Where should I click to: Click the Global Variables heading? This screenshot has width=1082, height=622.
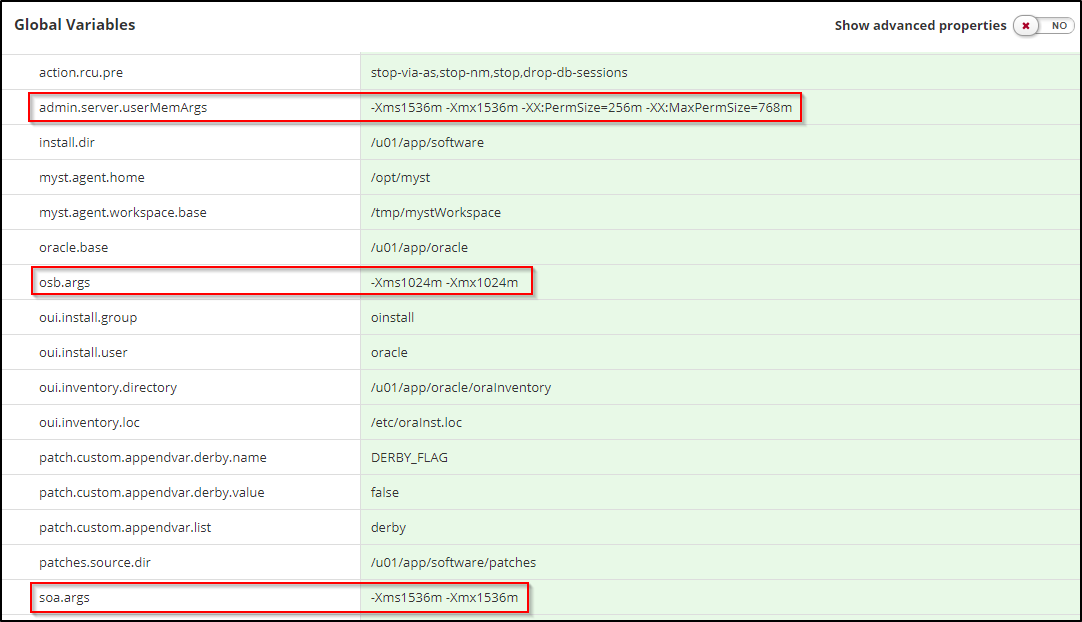[x=75, y=25]
